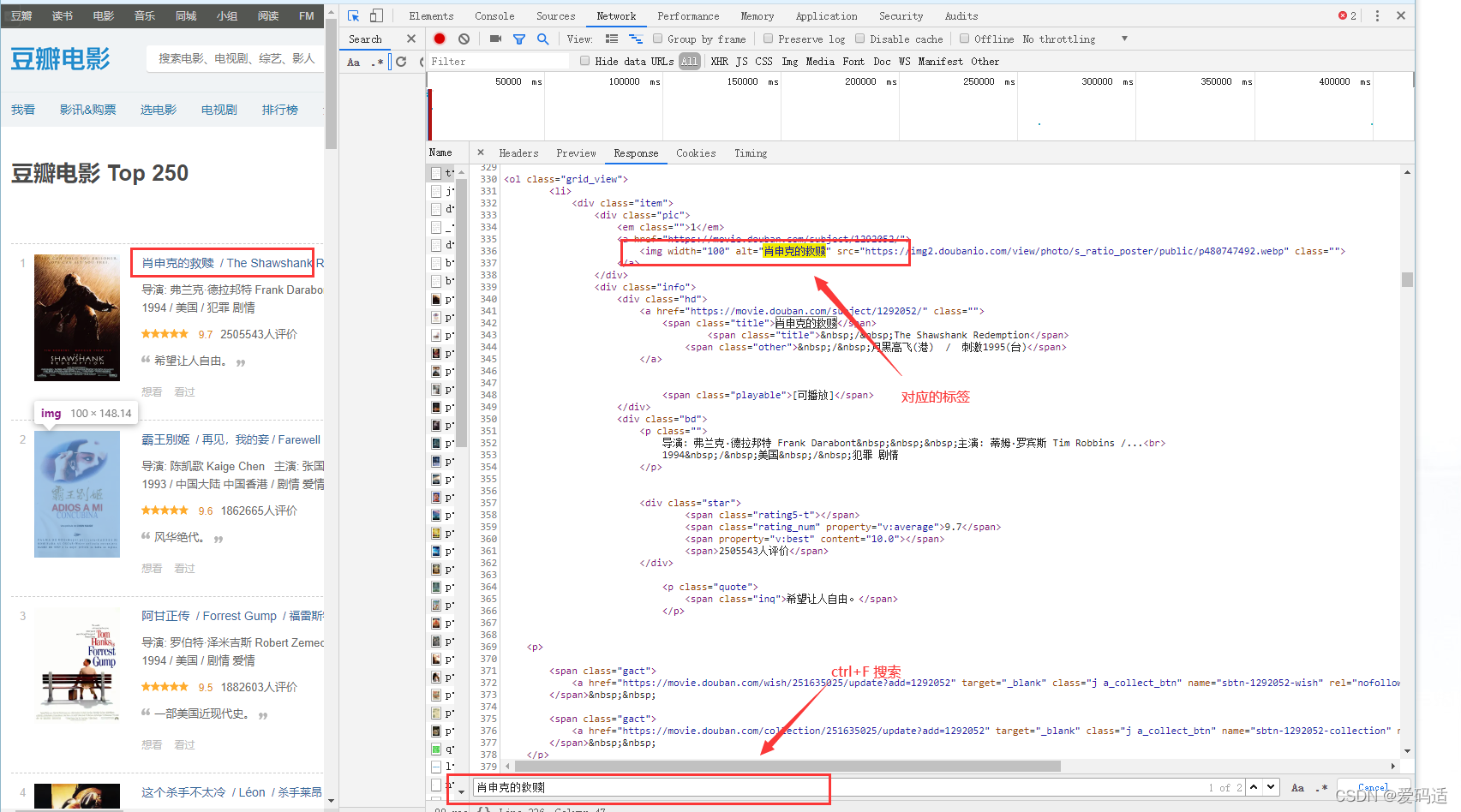1461x812 pixels.
Task: Toggle capture screenshots camera icon
Action: (495, 39)
